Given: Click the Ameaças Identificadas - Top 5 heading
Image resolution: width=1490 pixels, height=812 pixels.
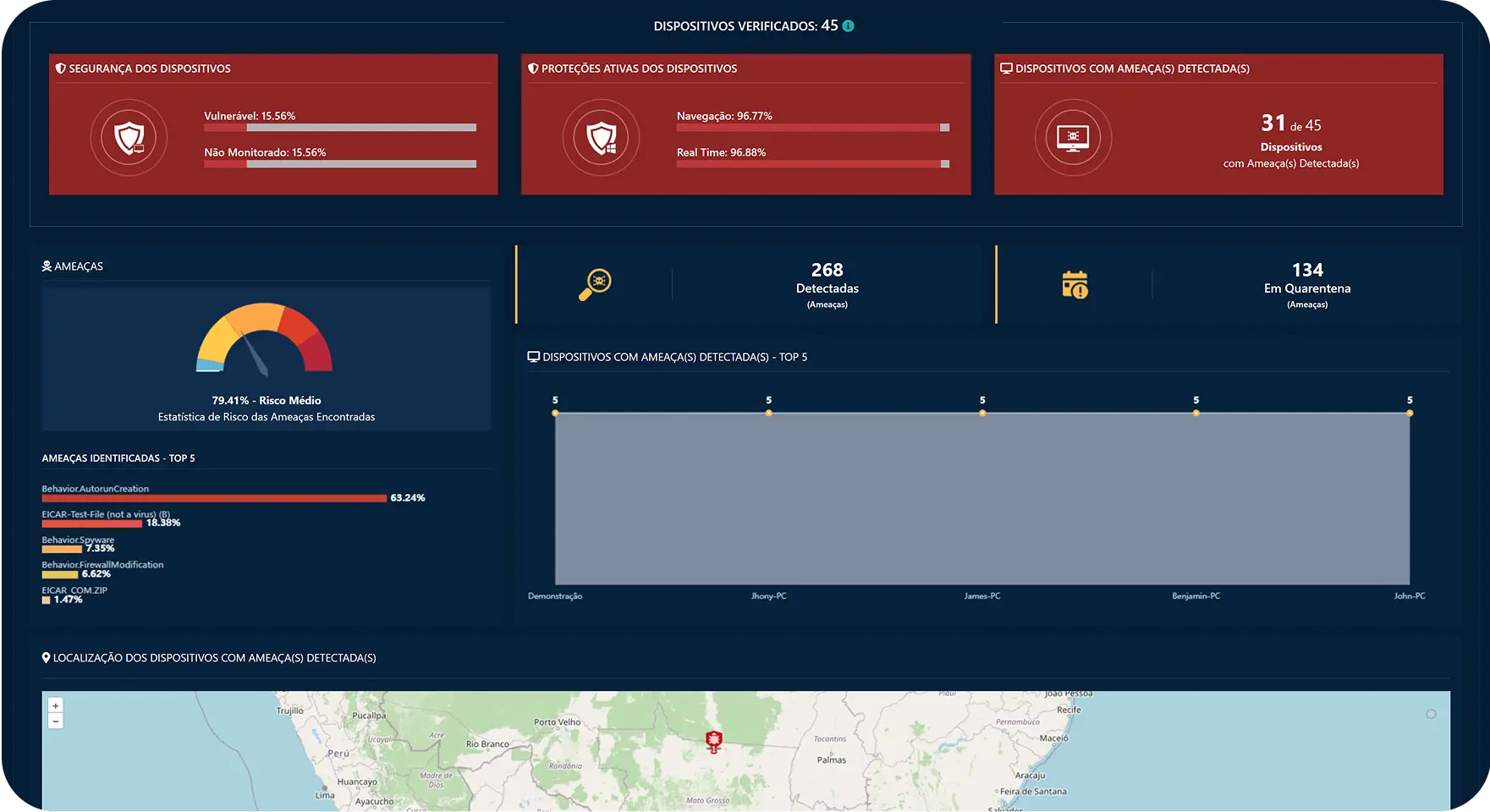Looking at the screenshot, I should click(118, 458).
